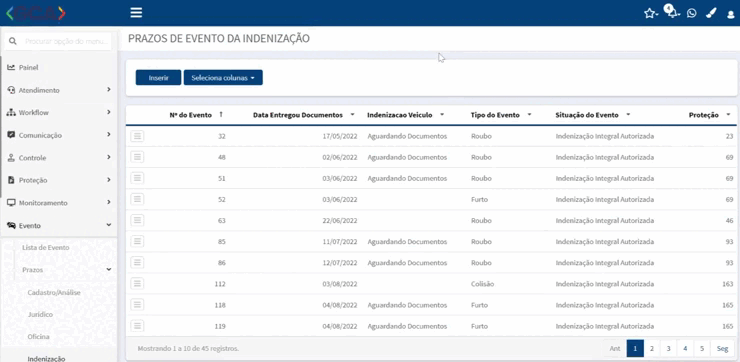Open row menu icon for event 112

click(137, 283)
